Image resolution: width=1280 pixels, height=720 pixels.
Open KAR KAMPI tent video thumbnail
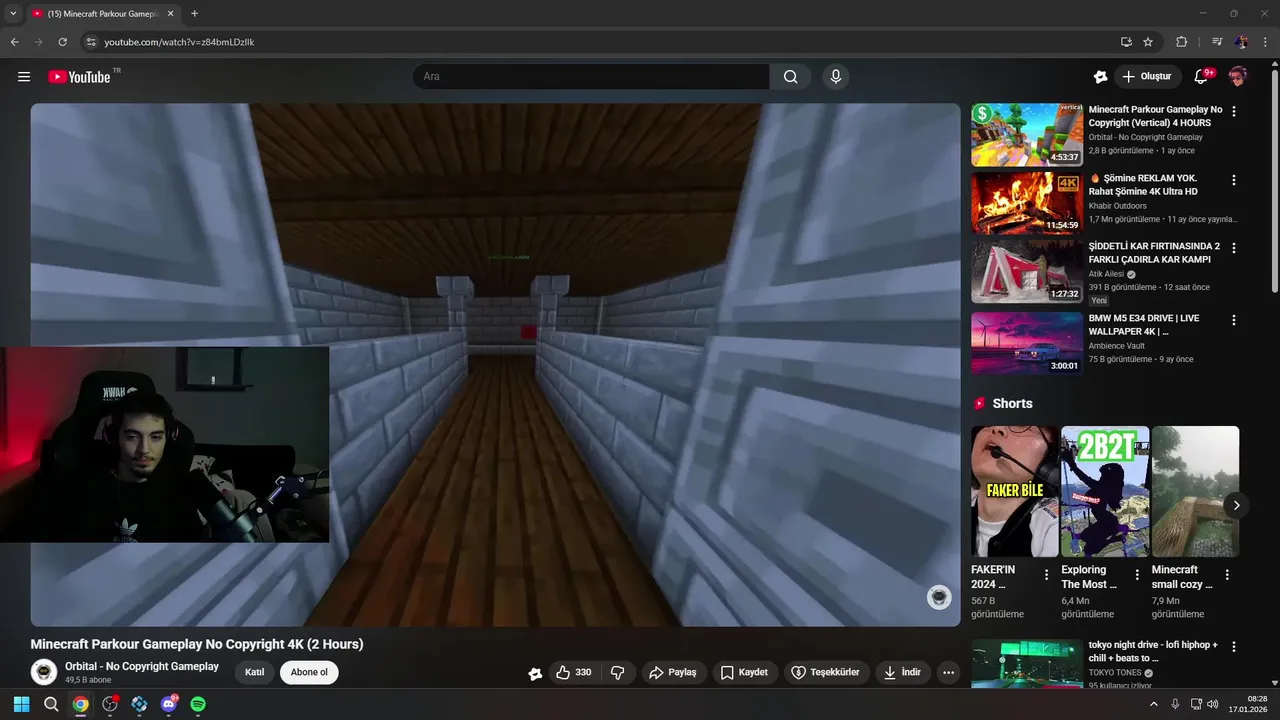click(1027, 271)
